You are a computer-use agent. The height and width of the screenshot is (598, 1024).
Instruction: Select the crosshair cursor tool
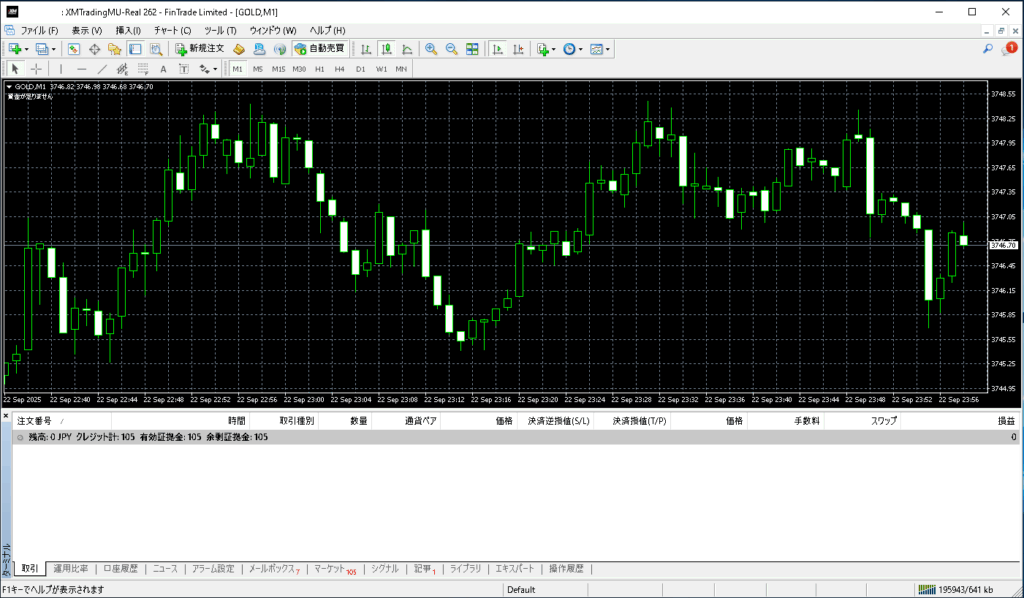tap(36, 69)
